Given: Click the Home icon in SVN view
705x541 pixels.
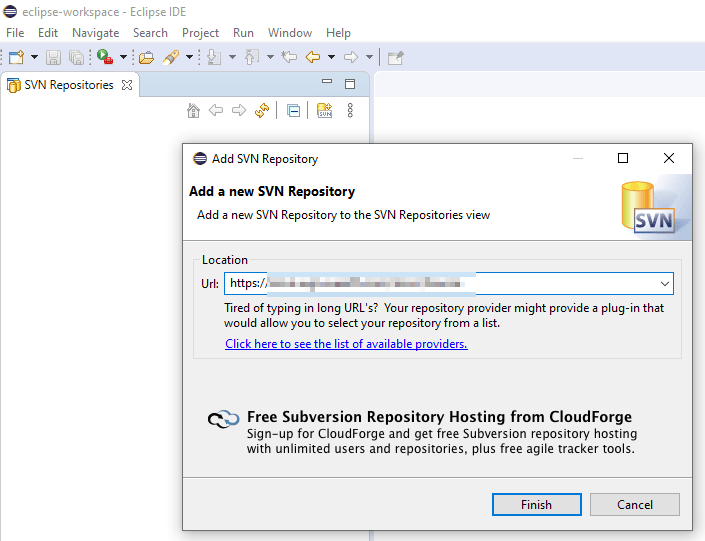Looking at the screenshot, I should pos(194,111).
